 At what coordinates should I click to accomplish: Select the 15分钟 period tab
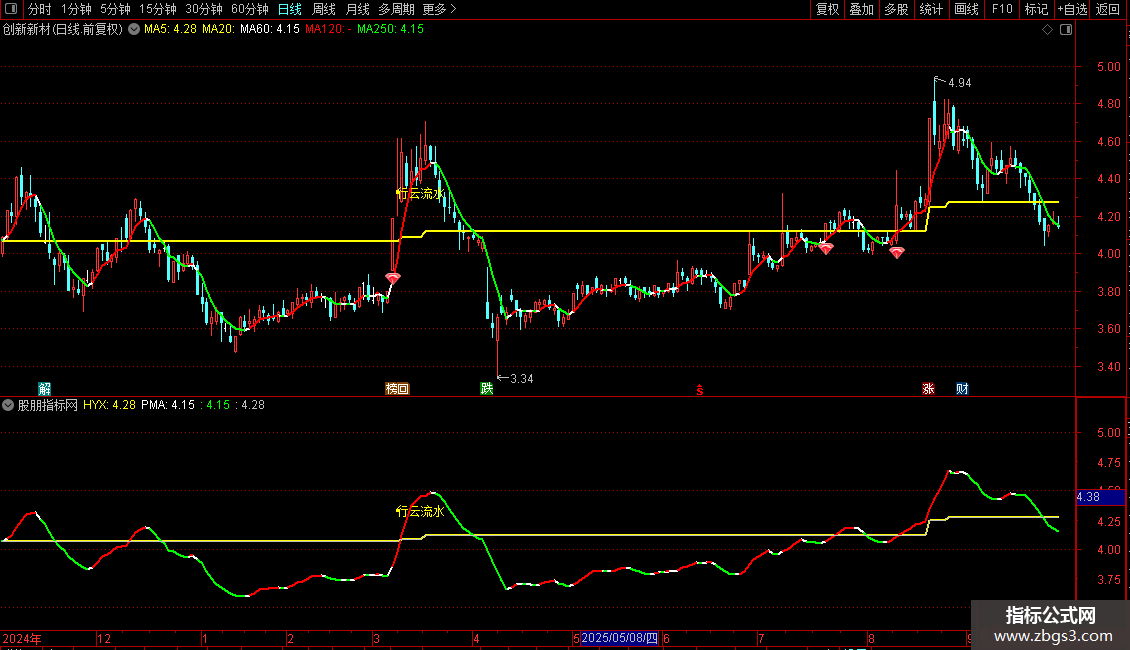click(x=158, y=9)
